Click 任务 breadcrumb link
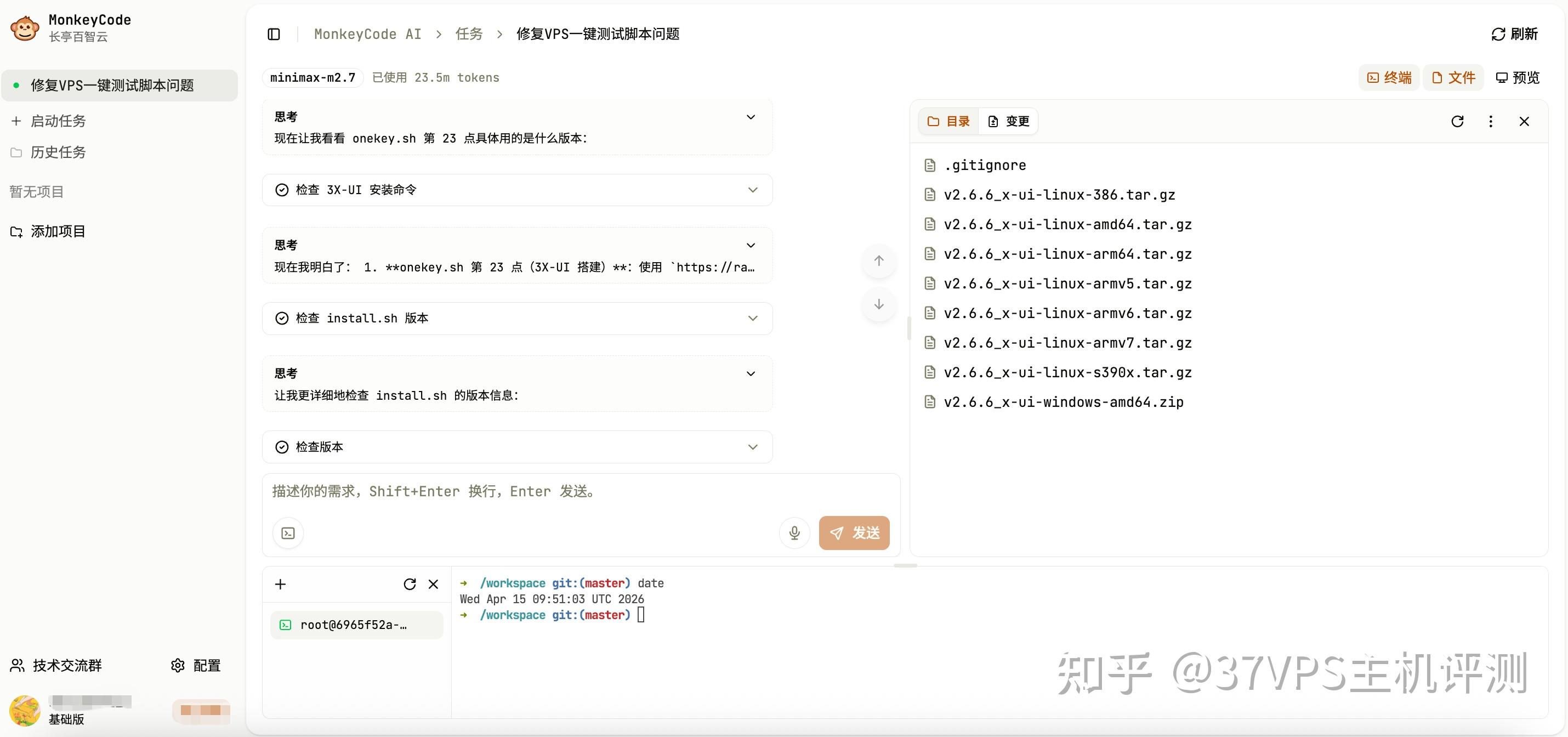The image size is (1568, 737). point(469,34)
